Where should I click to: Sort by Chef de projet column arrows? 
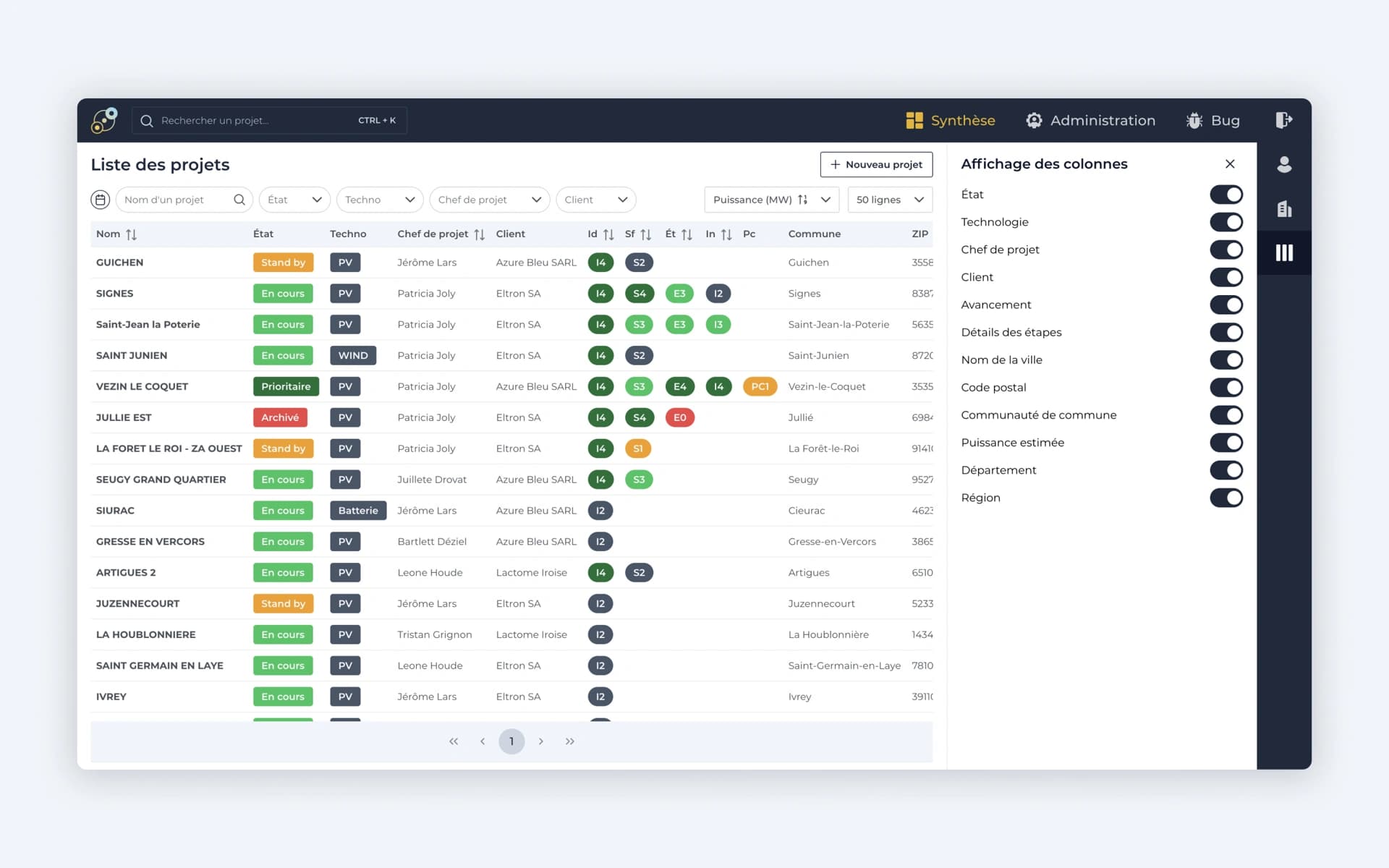click(479, 234)
